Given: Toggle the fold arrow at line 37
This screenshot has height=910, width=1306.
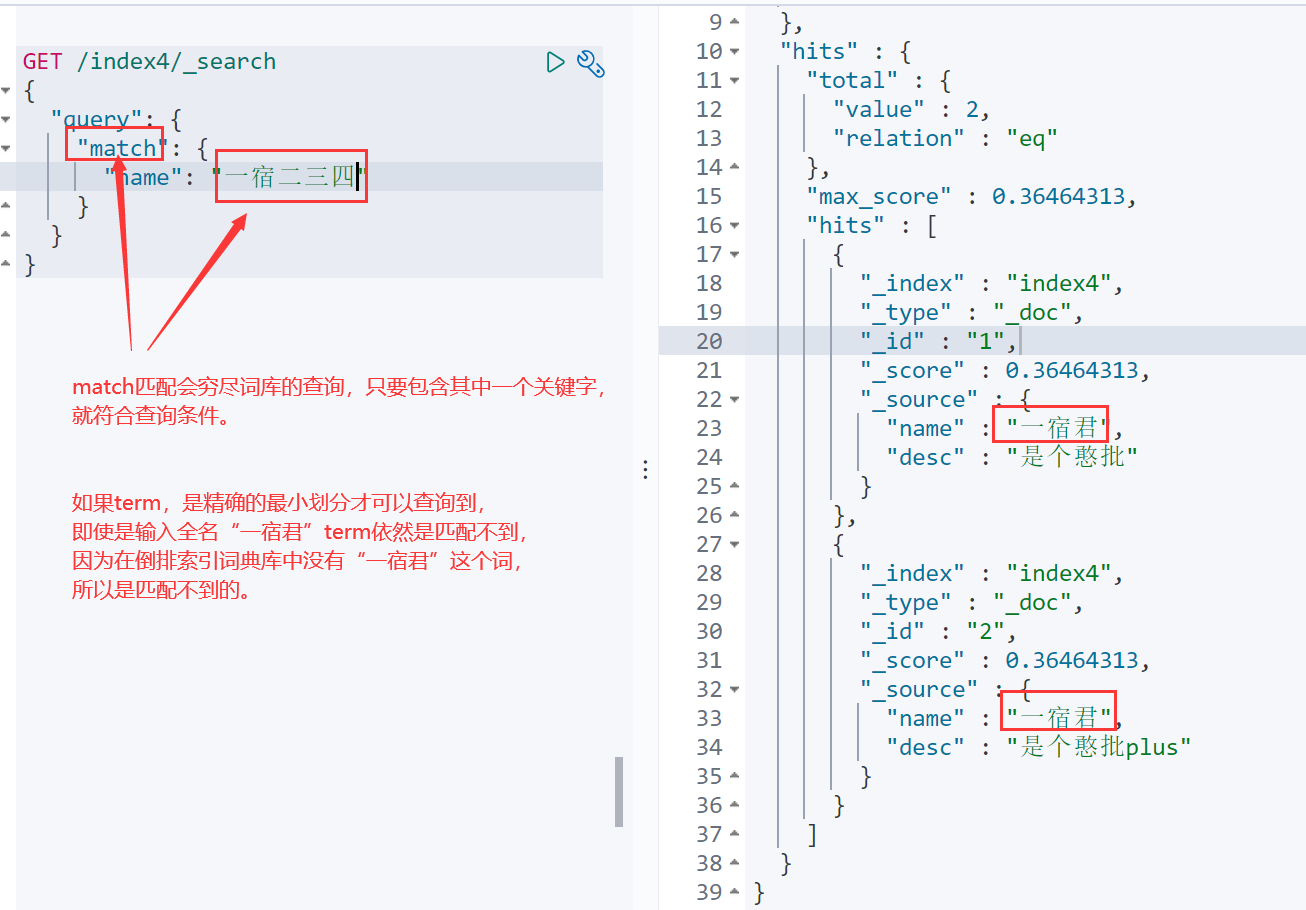Looking at the screenshot, I should pos(735,834).
